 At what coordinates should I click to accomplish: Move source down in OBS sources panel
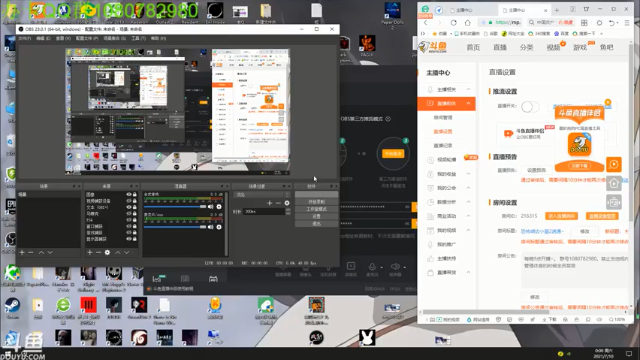pyautogui.click(x=127, y=253)
